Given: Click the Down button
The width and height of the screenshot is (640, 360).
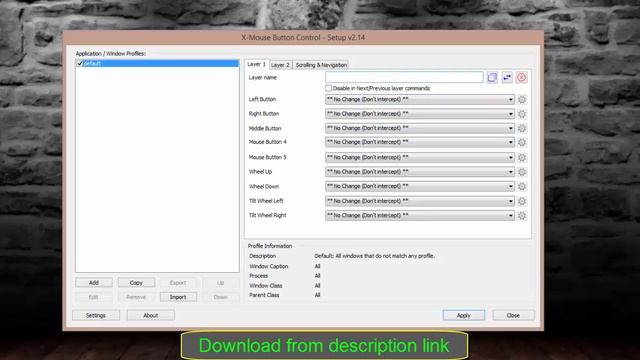Looking at the screenshot, I should [x=220, y=297].
